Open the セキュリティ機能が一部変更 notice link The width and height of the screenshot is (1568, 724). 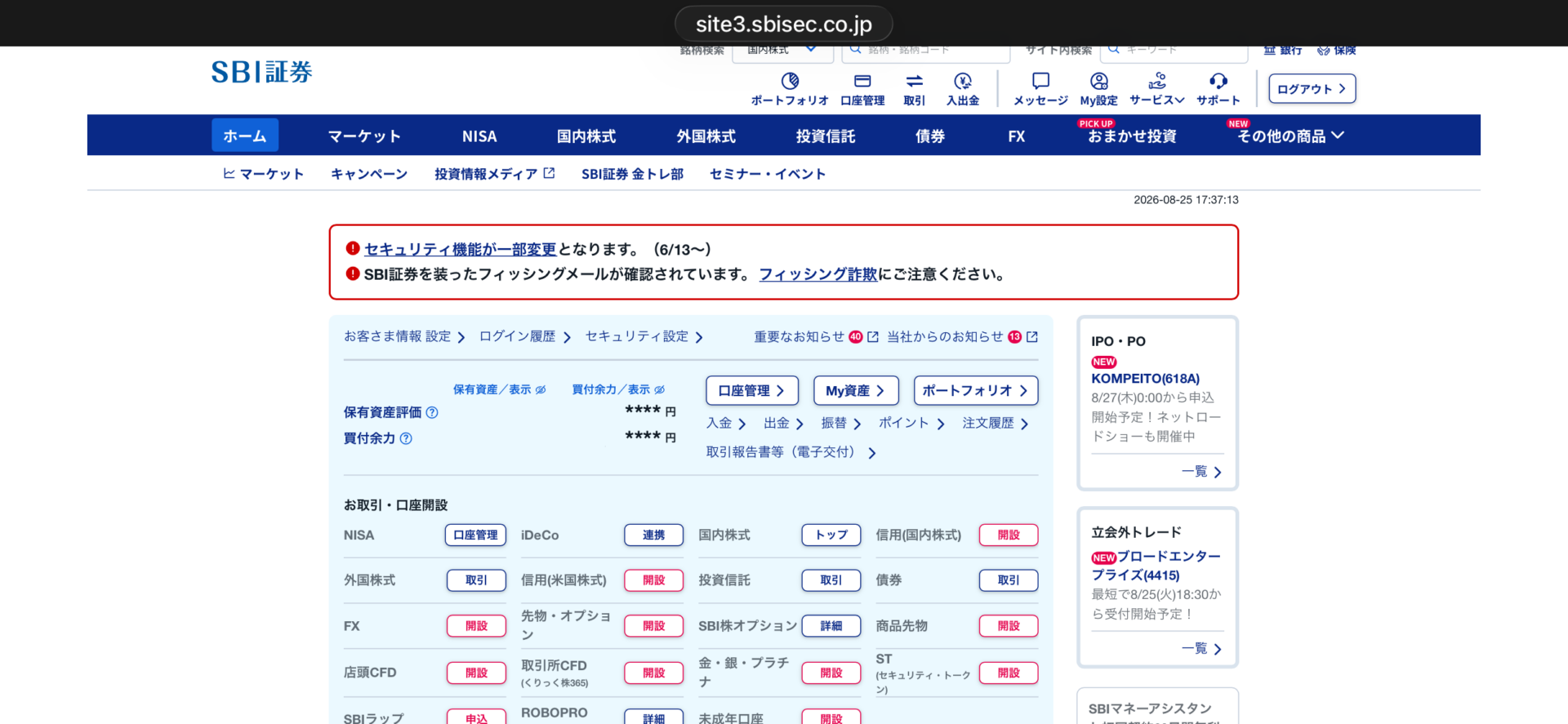tap(460, 249)
